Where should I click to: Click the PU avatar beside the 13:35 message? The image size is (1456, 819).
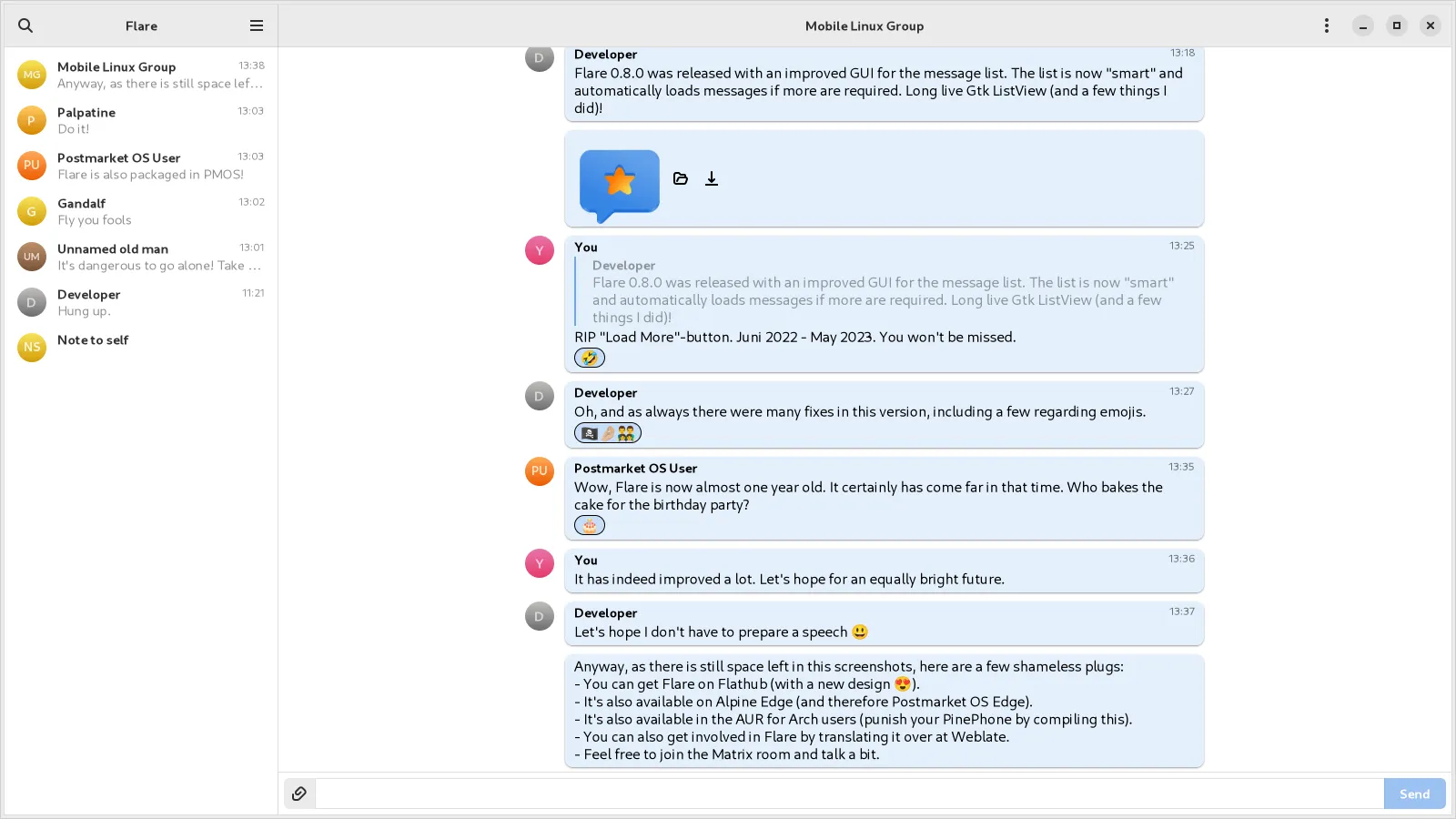(540, 471)
